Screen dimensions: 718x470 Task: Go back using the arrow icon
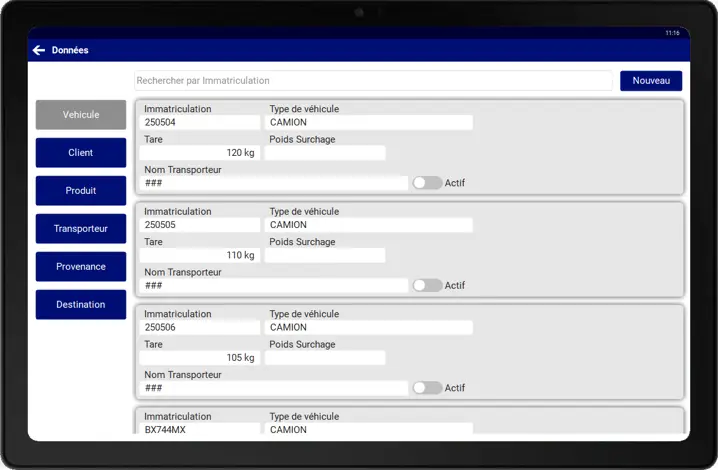39,50
